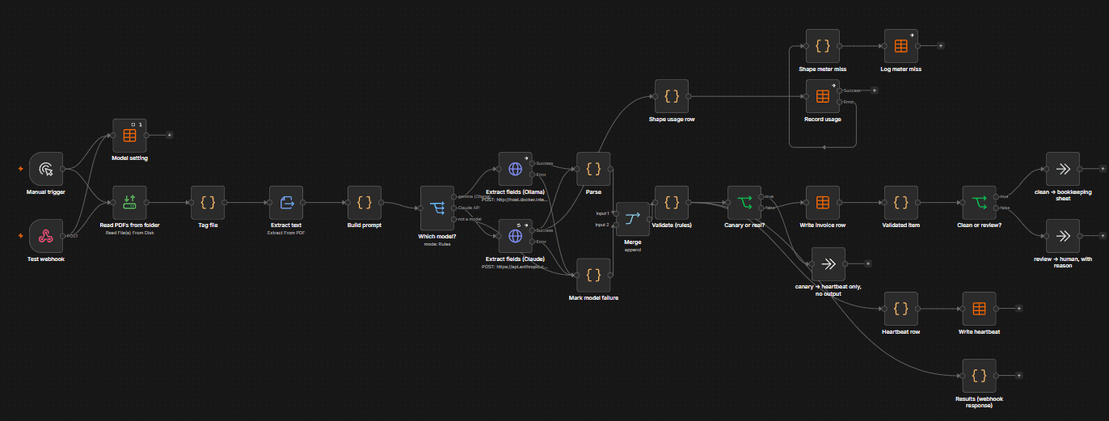This screenshot has height=421, width=1109.
Task: Select the Merge node
Action: click(632, 219)
